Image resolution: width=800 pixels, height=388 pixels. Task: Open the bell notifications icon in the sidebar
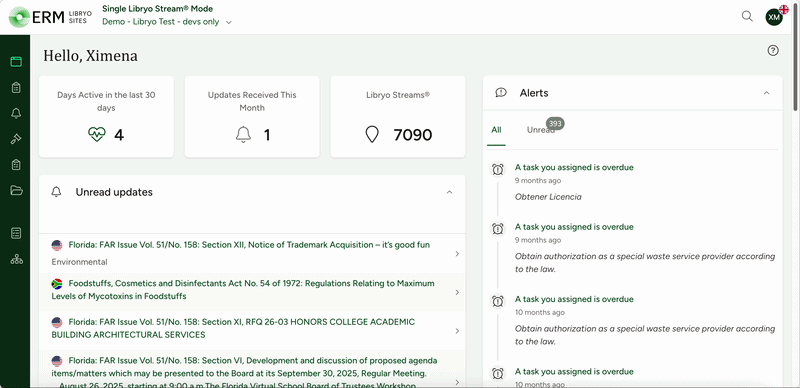point(16,113)
